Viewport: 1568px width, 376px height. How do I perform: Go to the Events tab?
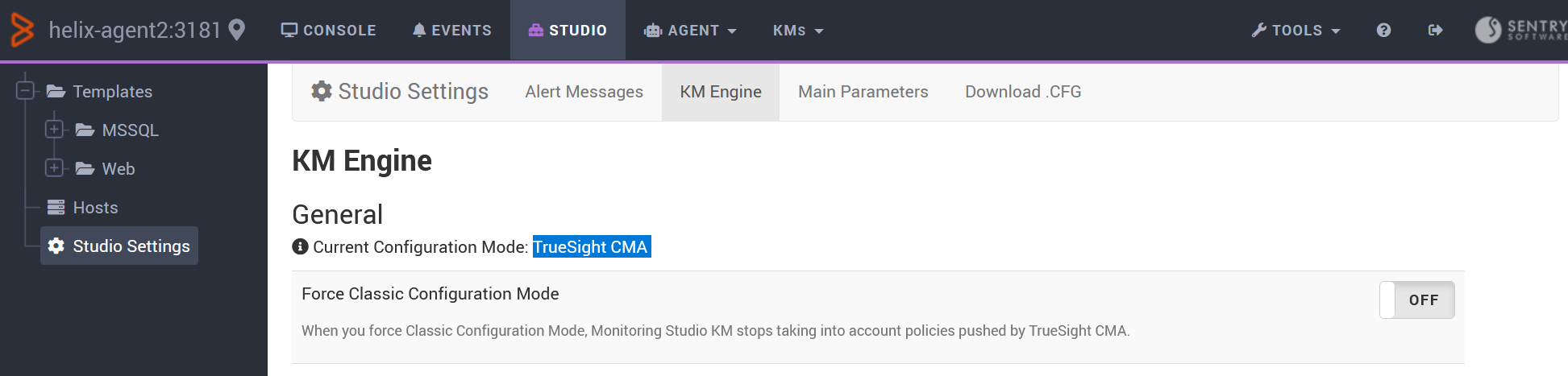[451, 31]
